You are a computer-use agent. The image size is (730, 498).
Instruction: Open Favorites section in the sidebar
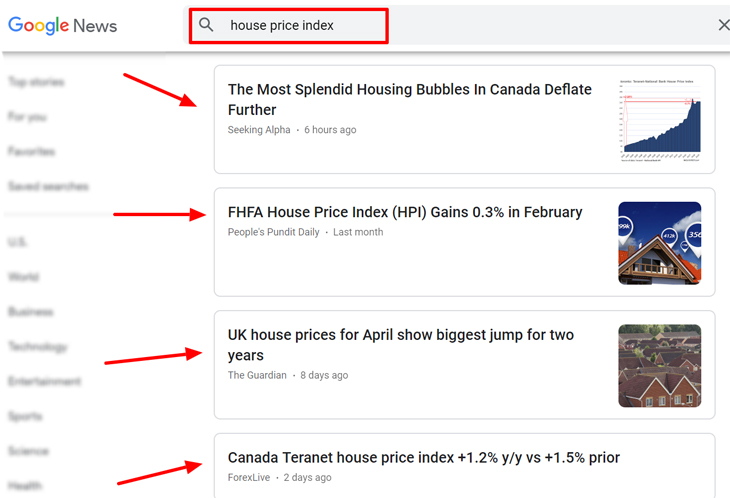[31, 152]
